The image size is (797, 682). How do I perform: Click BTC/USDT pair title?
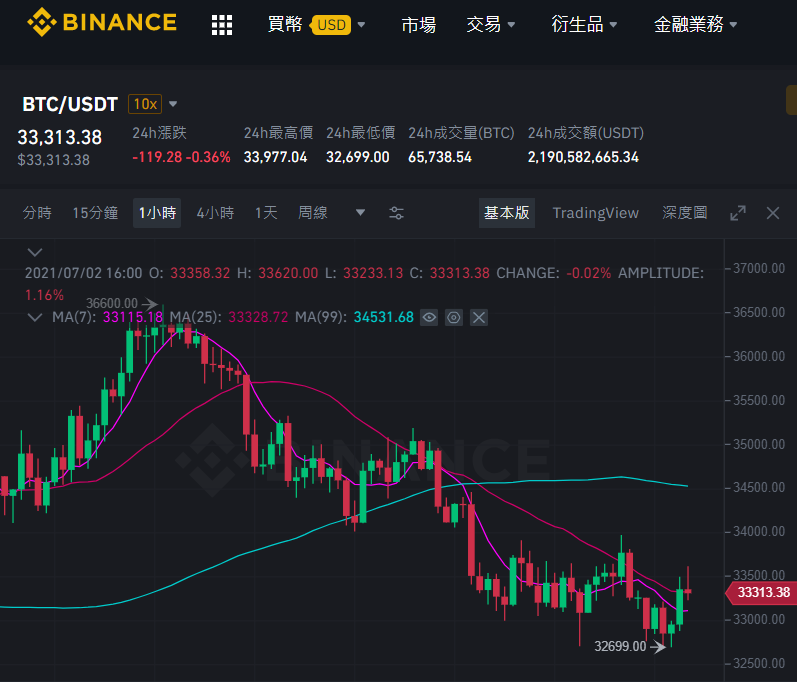[70, 104]
